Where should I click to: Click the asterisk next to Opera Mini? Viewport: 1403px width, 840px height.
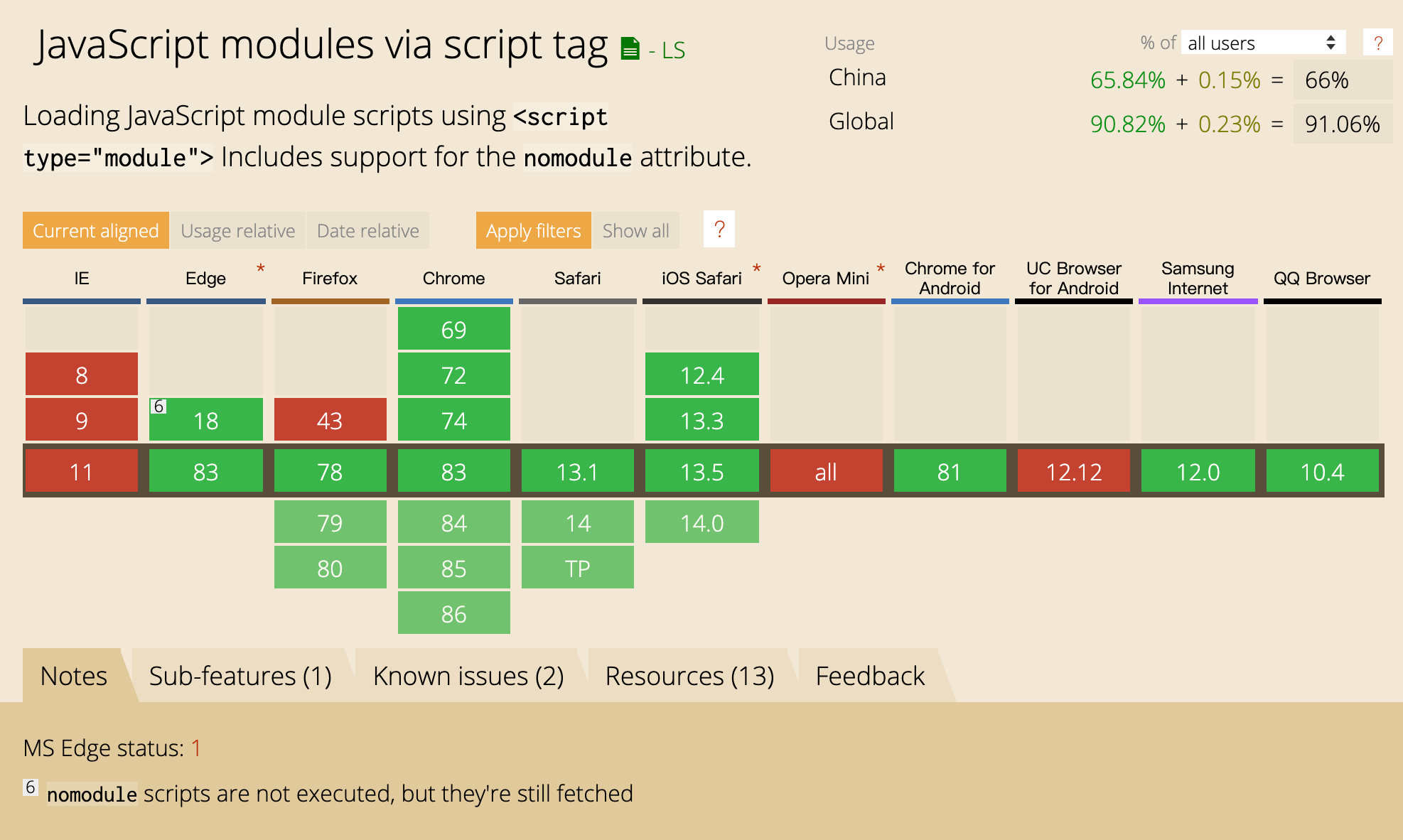pos(881,269)
